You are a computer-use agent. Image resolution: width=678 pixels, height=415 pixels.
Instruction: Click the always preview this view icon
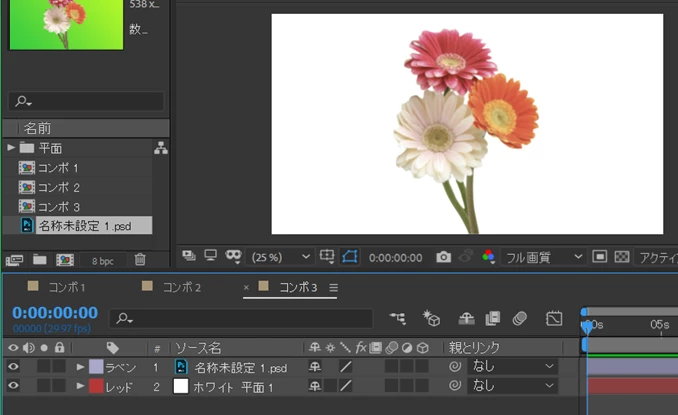[189, 256]
